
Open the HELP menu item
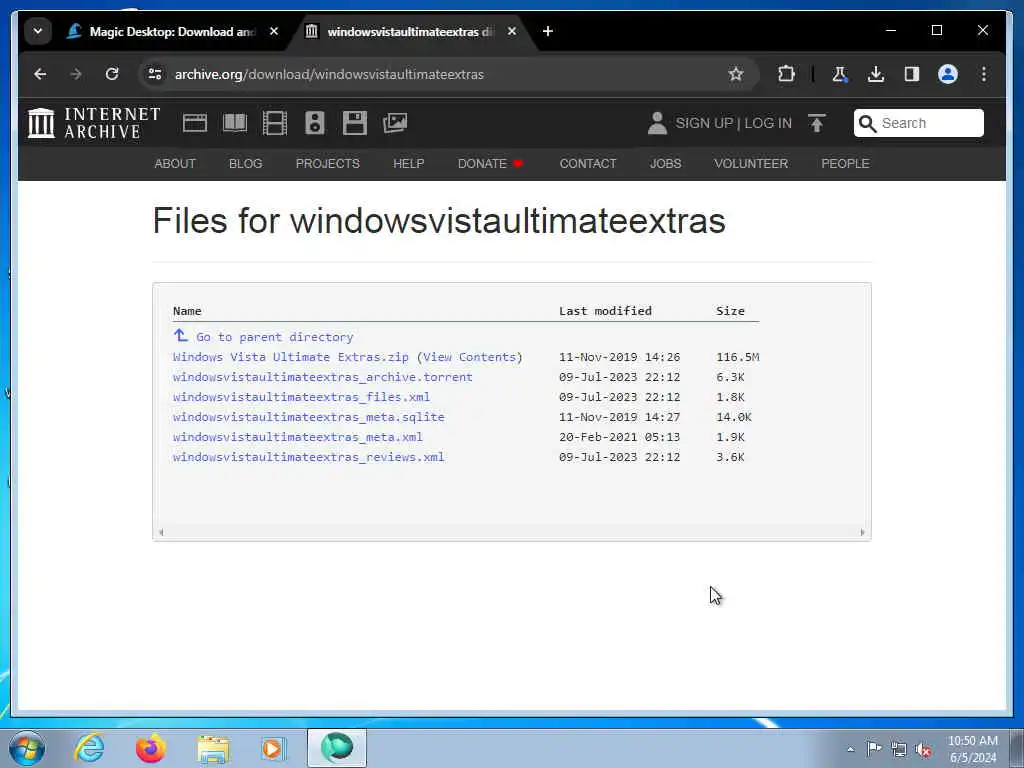tap(409, 164)
